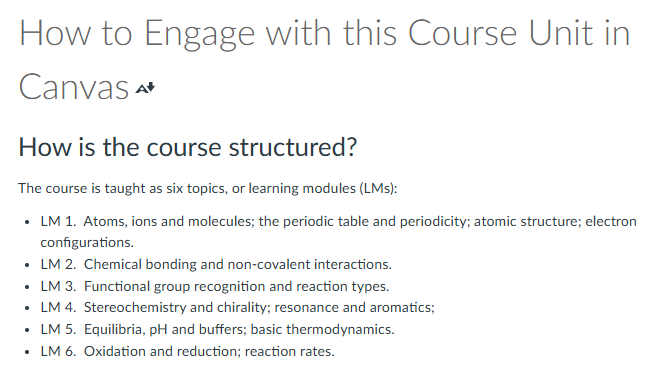Select the LM 2 chemical bonding list item
The height and width of the screenshot is (379, 668).
[216, 264]
